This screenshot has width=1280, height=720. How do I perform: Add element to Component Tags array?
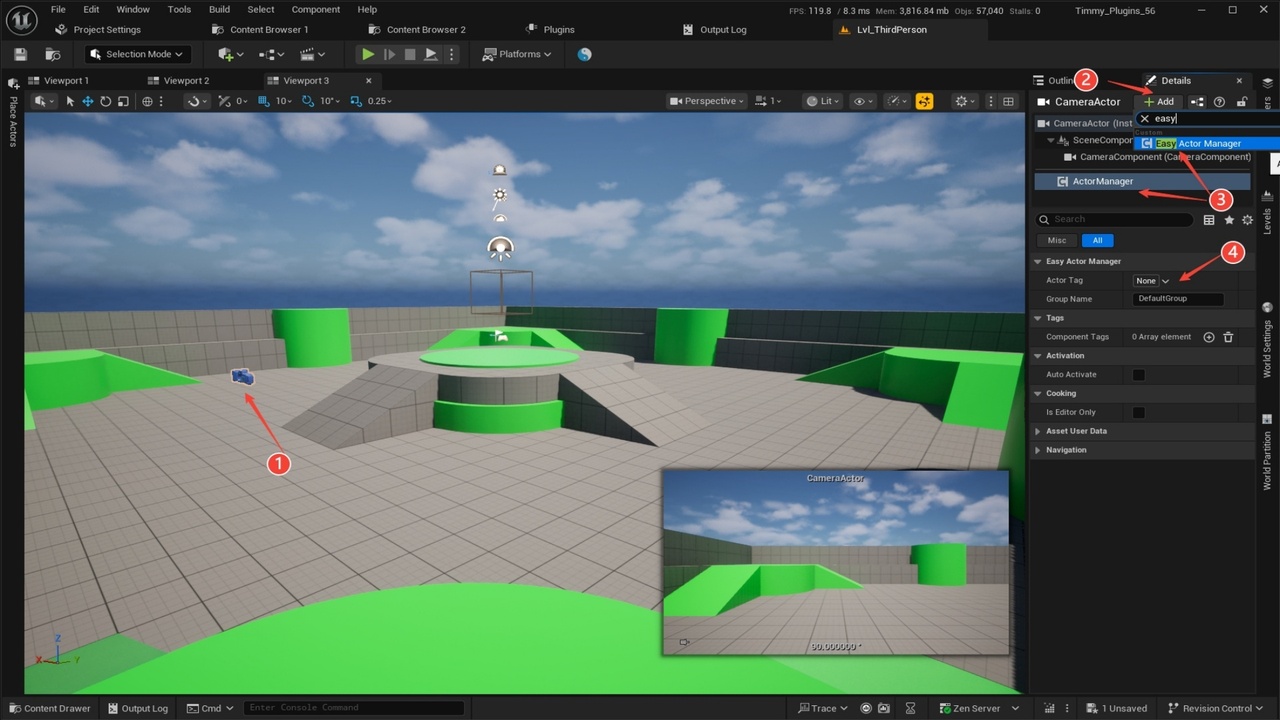click(x=1209, y=337)
